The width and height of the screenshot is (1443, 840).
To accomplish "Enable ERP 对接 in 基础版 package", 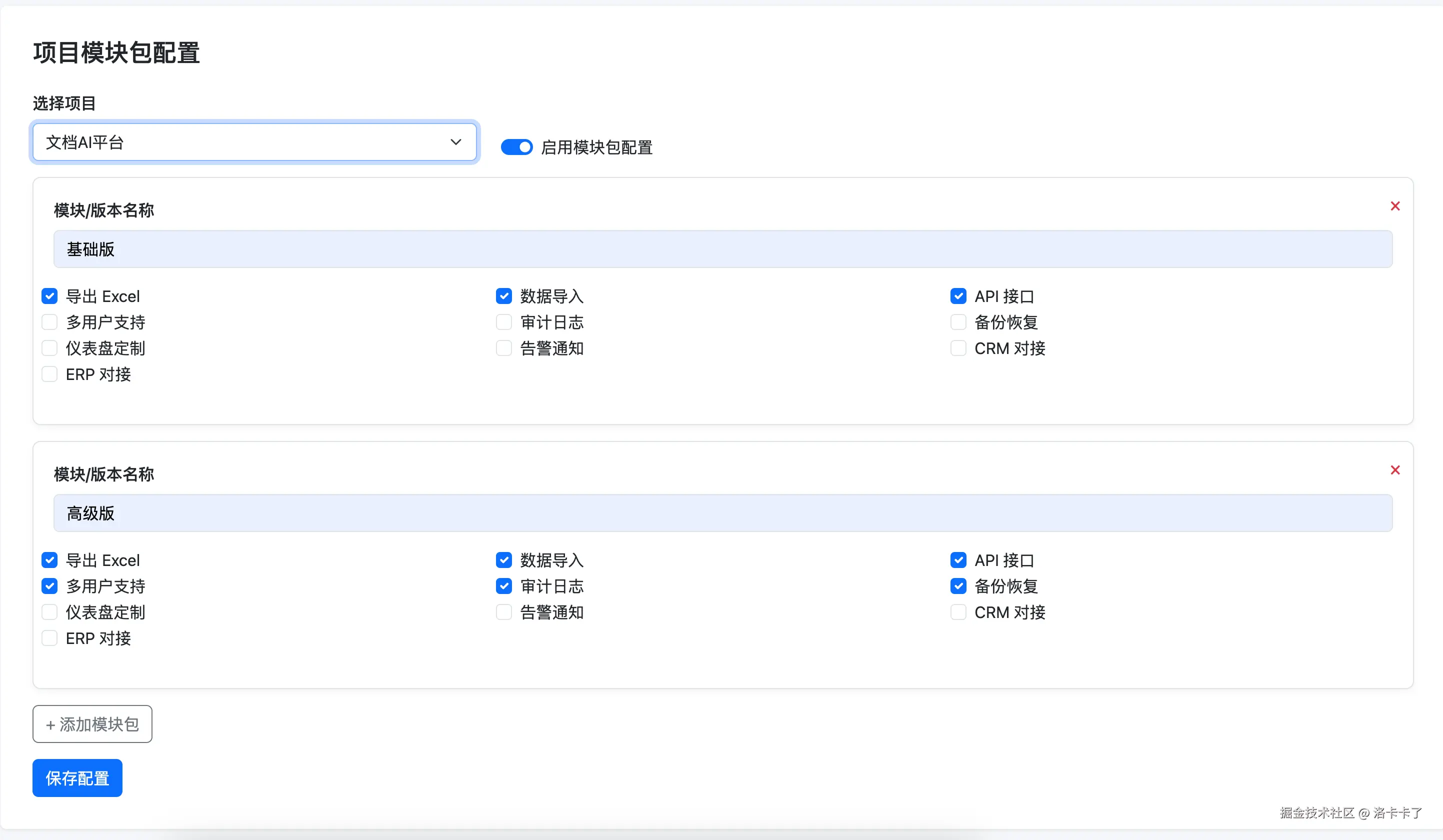I will pos(50,374).
